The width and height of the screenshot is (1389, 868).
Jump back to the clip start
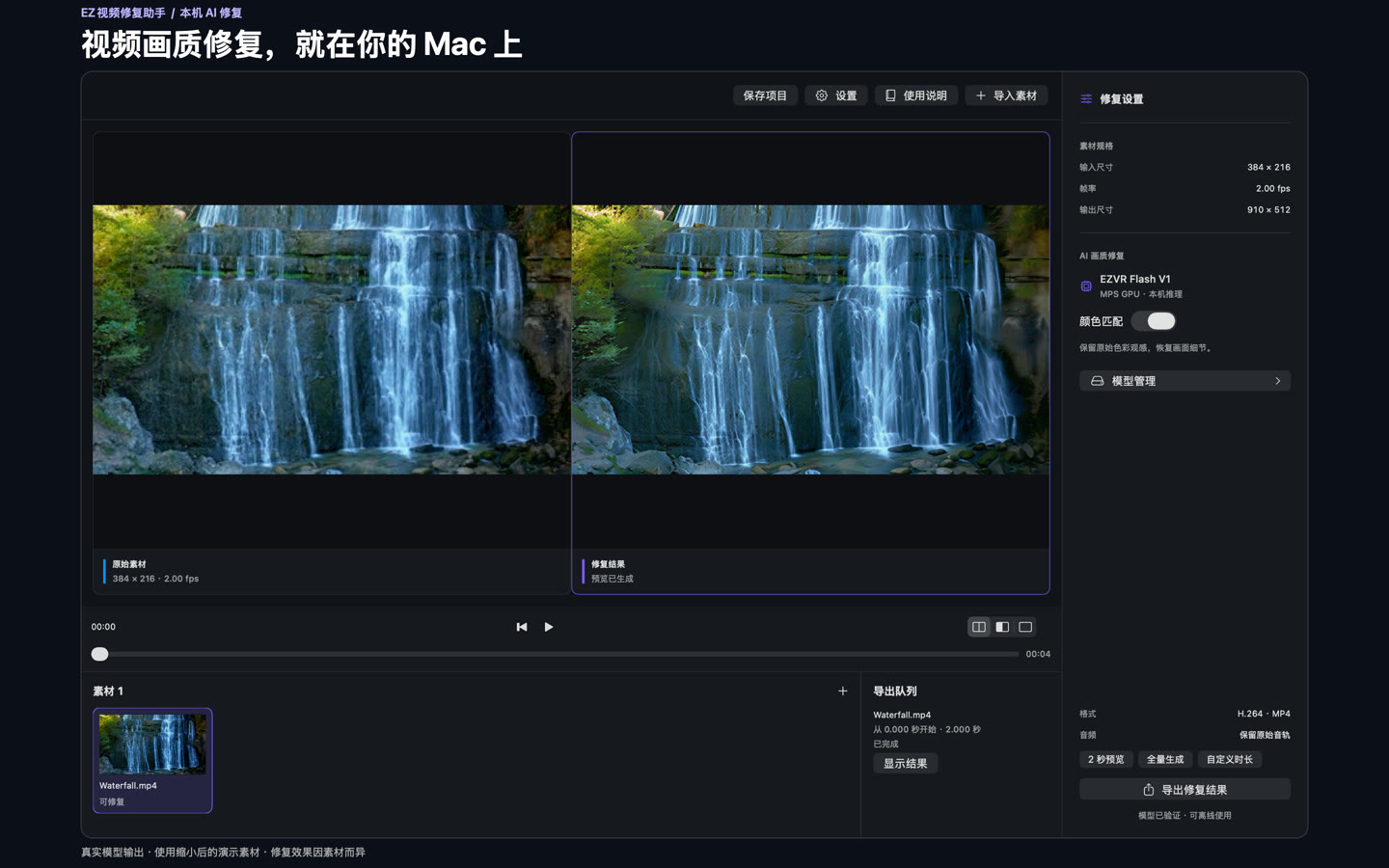[522, 627]
